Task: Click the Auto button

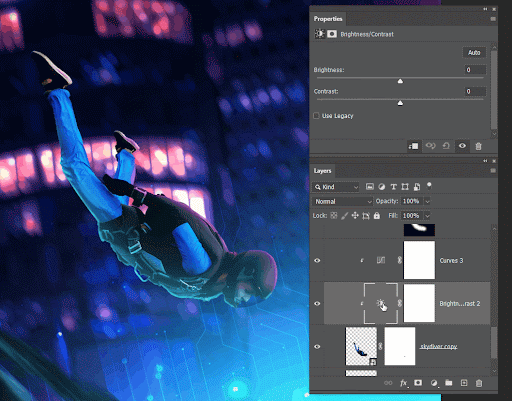Action: pyautogui.click(x=474, y=53)
